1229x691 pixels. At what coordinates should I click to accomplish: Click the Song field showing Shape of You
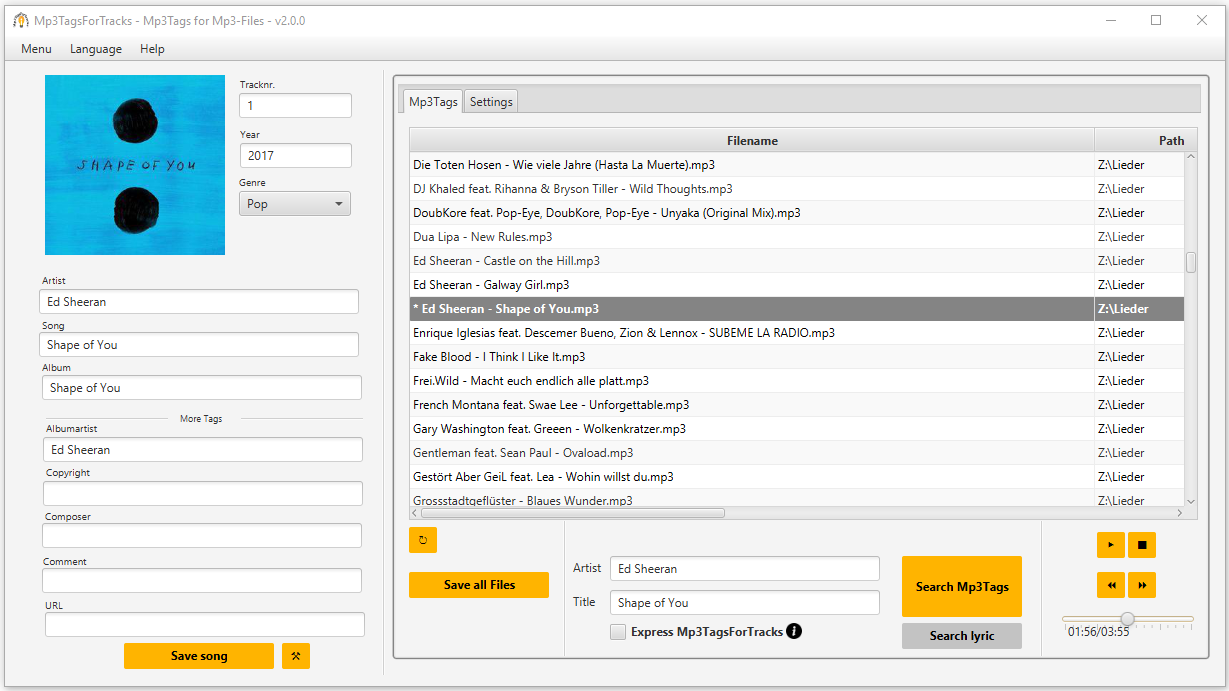pyautogui.click(x=199, y=344)
